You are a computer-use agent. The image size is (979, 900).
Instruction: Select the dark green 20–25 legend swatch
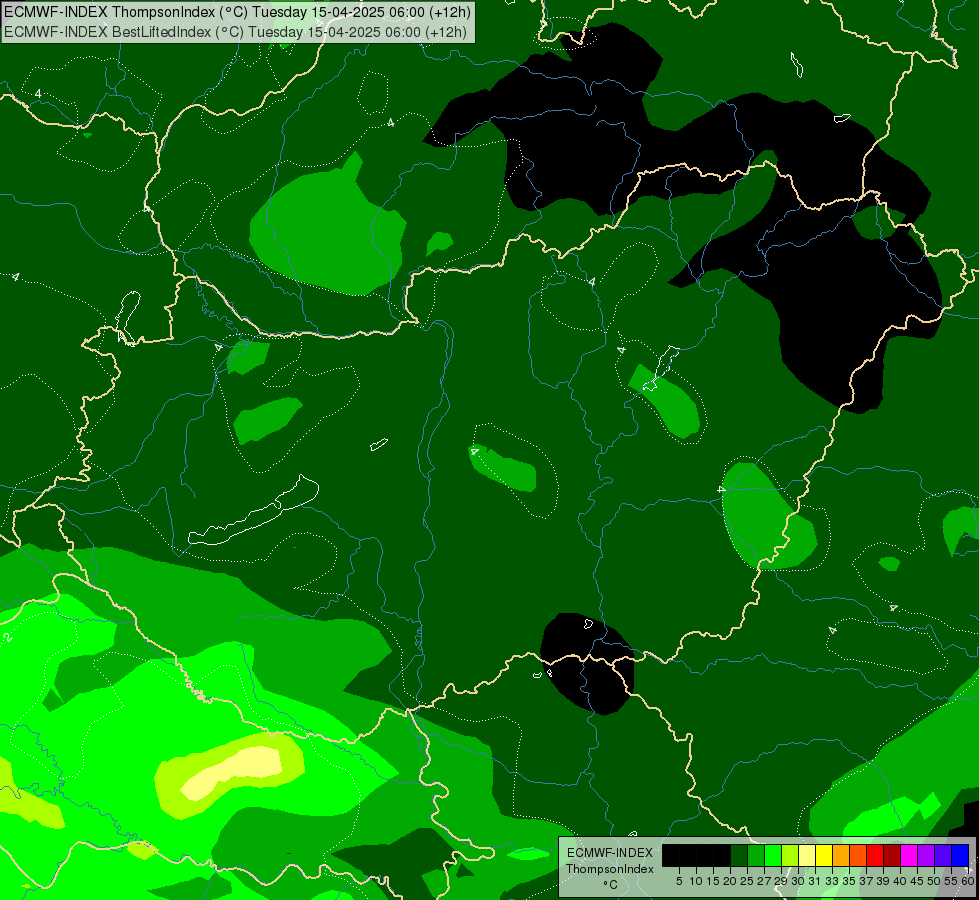pyautogui.click(x=739, y=856)
